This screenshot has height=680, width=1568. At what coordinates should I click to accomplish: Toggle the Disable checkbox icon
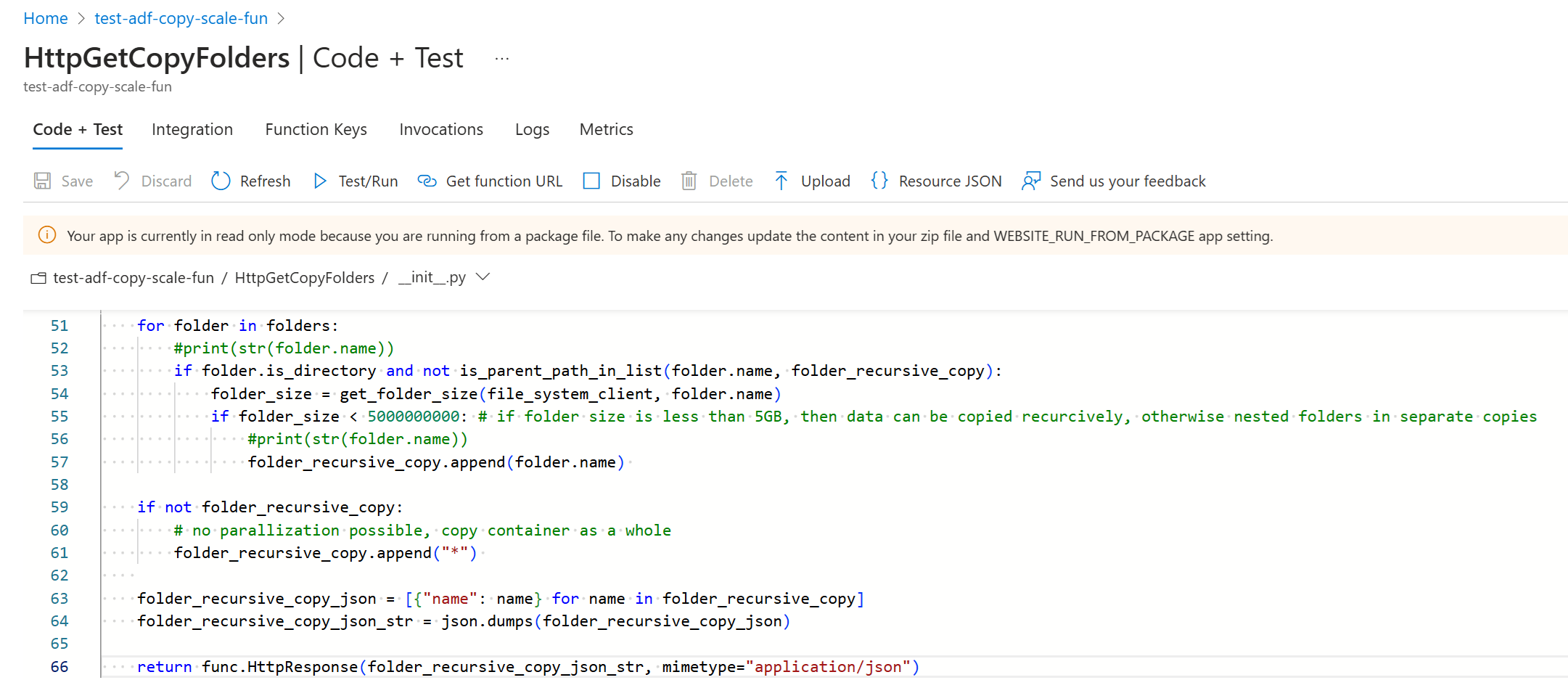591,181
